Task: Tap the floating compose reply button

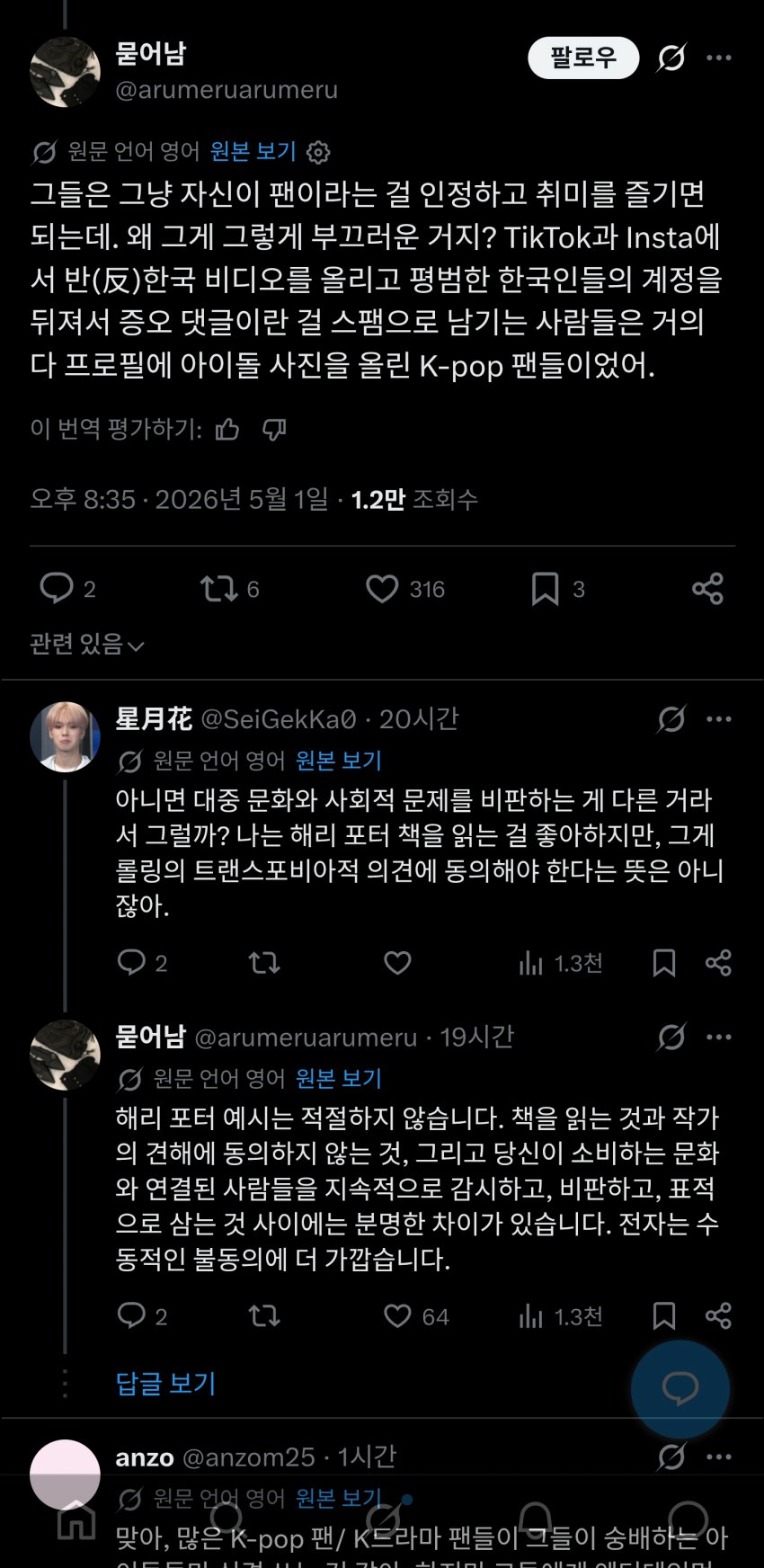Action: point(680,1389)
